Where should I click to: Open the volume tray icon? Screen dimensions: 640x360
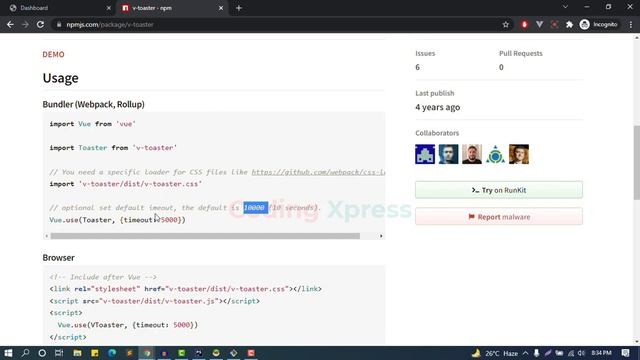click(x=581, y=353)
